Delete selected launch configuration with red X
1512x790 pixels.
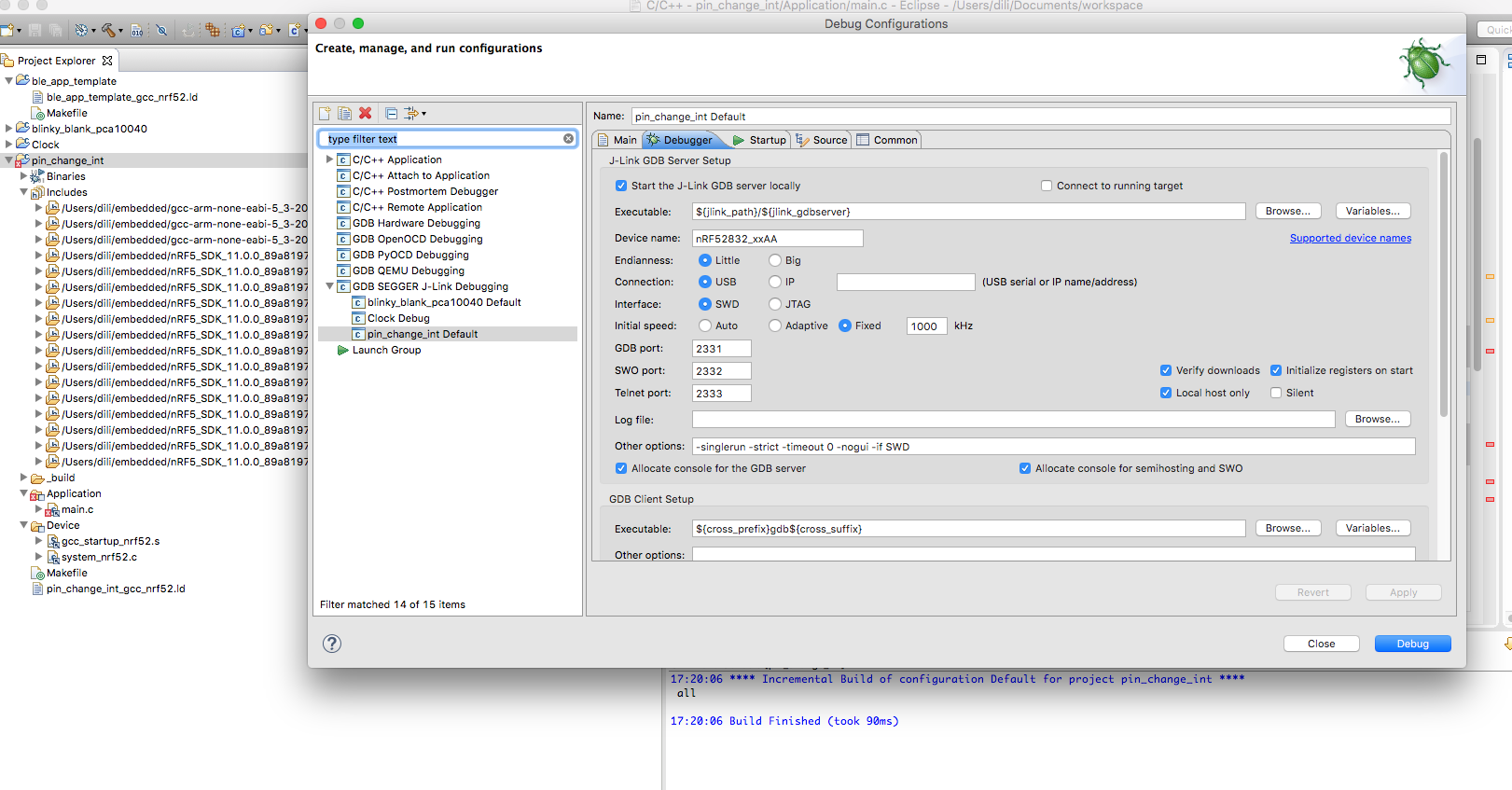click(366, 114)
